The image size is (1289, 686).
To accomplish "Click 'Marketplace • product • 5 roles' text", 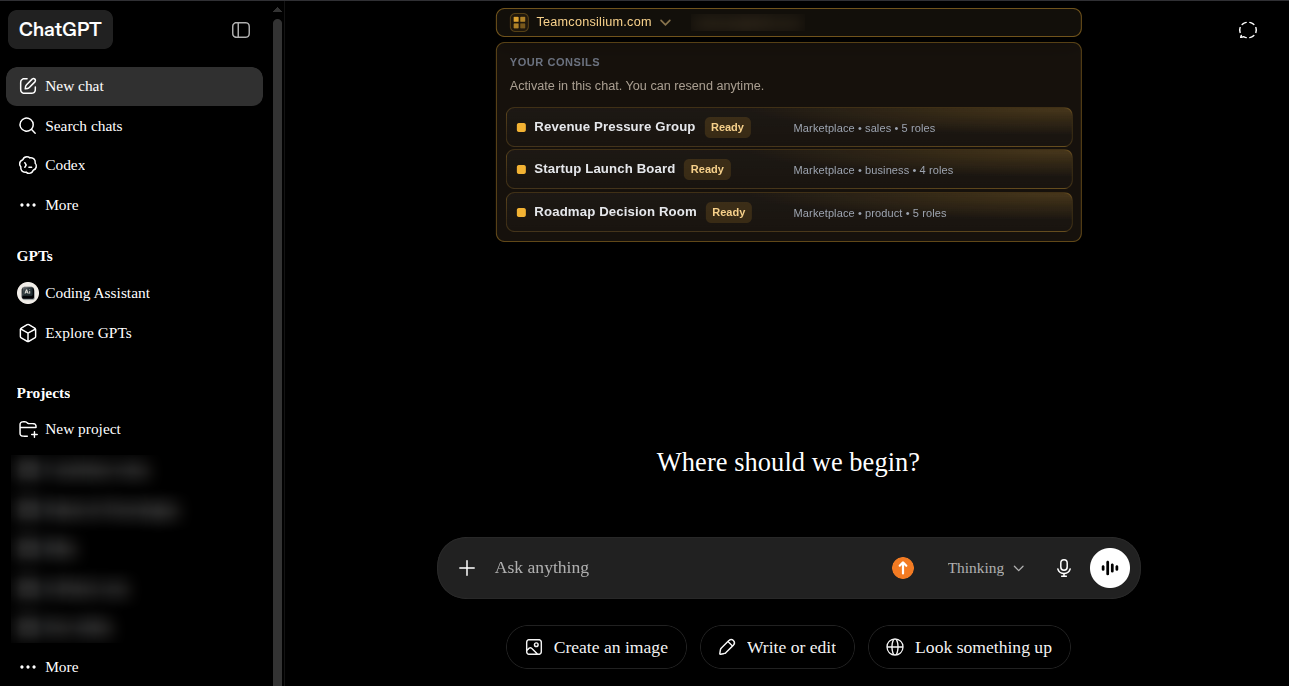I will pos(869,213).
